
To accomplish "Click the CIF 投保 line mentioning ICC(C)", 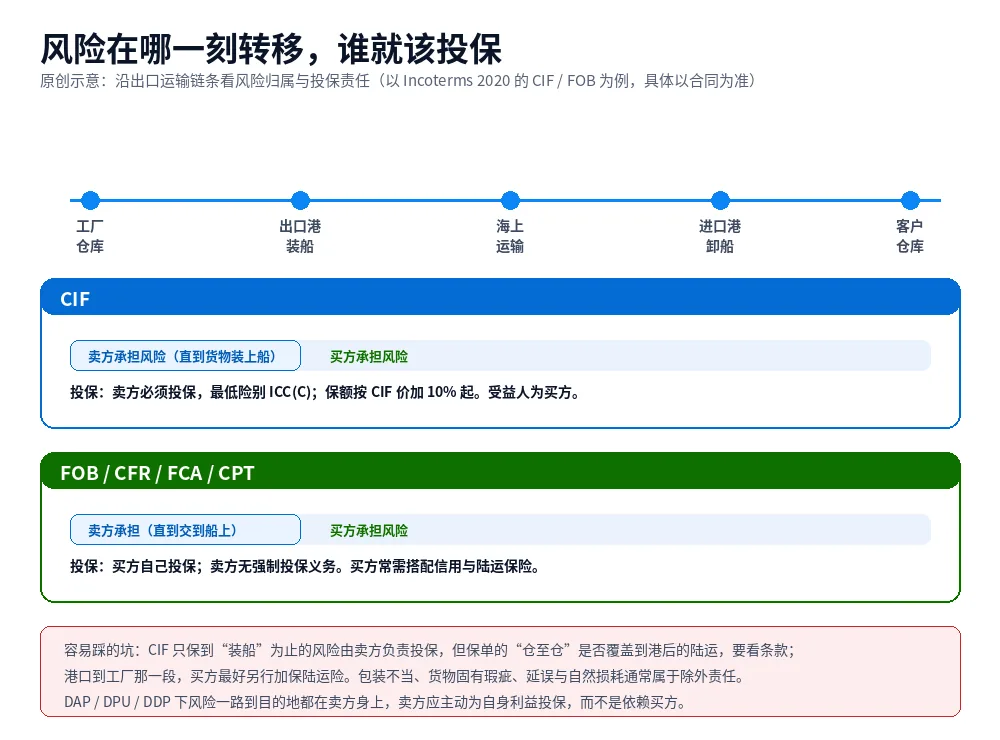I will (325, 392).
